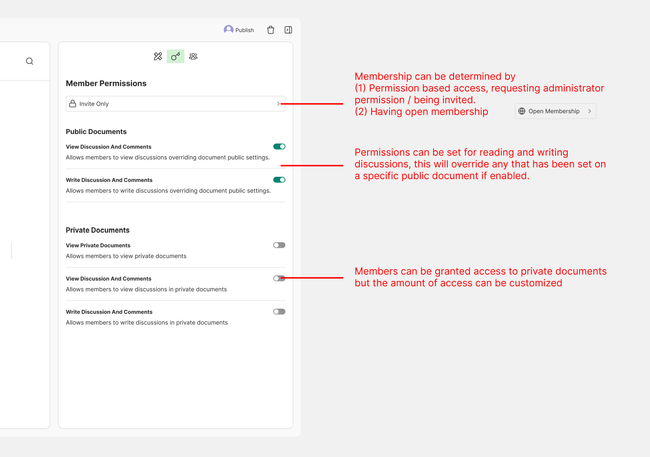Click the lock icon in Invite Only
Viewport: 650px width, 457px height.
click(72, 104)
